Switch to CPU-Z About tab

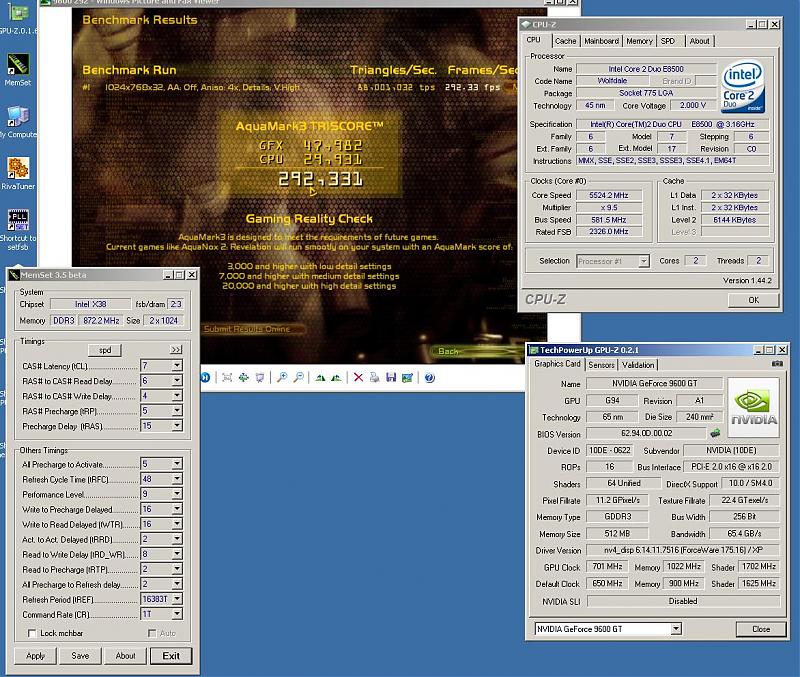click(x=699, y=41)
